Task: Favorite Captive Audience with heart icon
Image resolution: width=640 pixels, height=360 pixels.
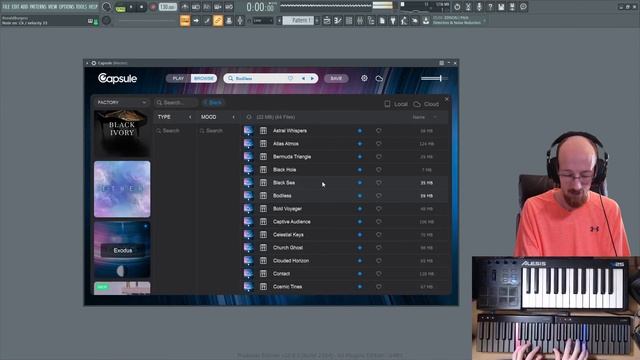Action: 379,222
